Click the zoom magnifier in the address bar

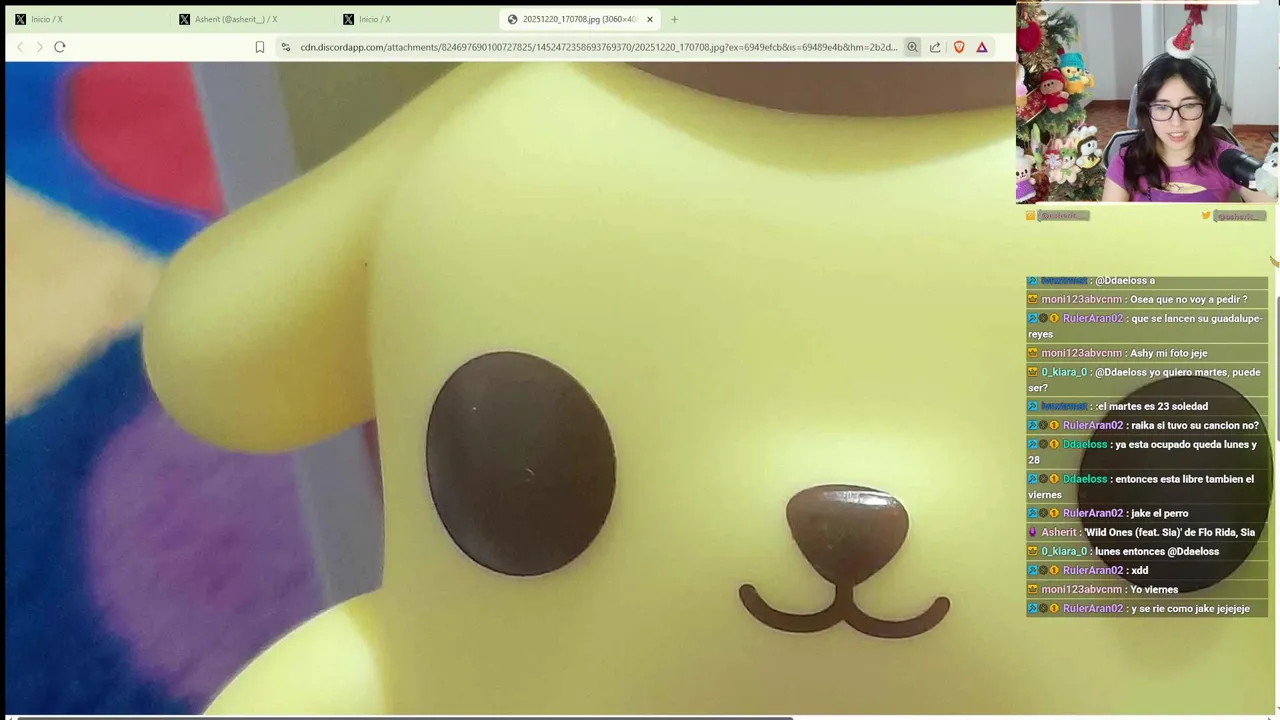(912, 47)
